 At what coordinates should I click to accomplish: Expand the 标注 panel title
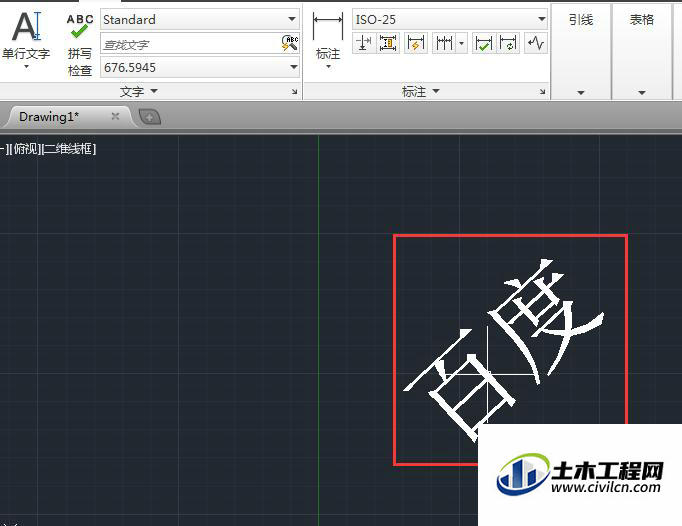(x=421, y=91)
